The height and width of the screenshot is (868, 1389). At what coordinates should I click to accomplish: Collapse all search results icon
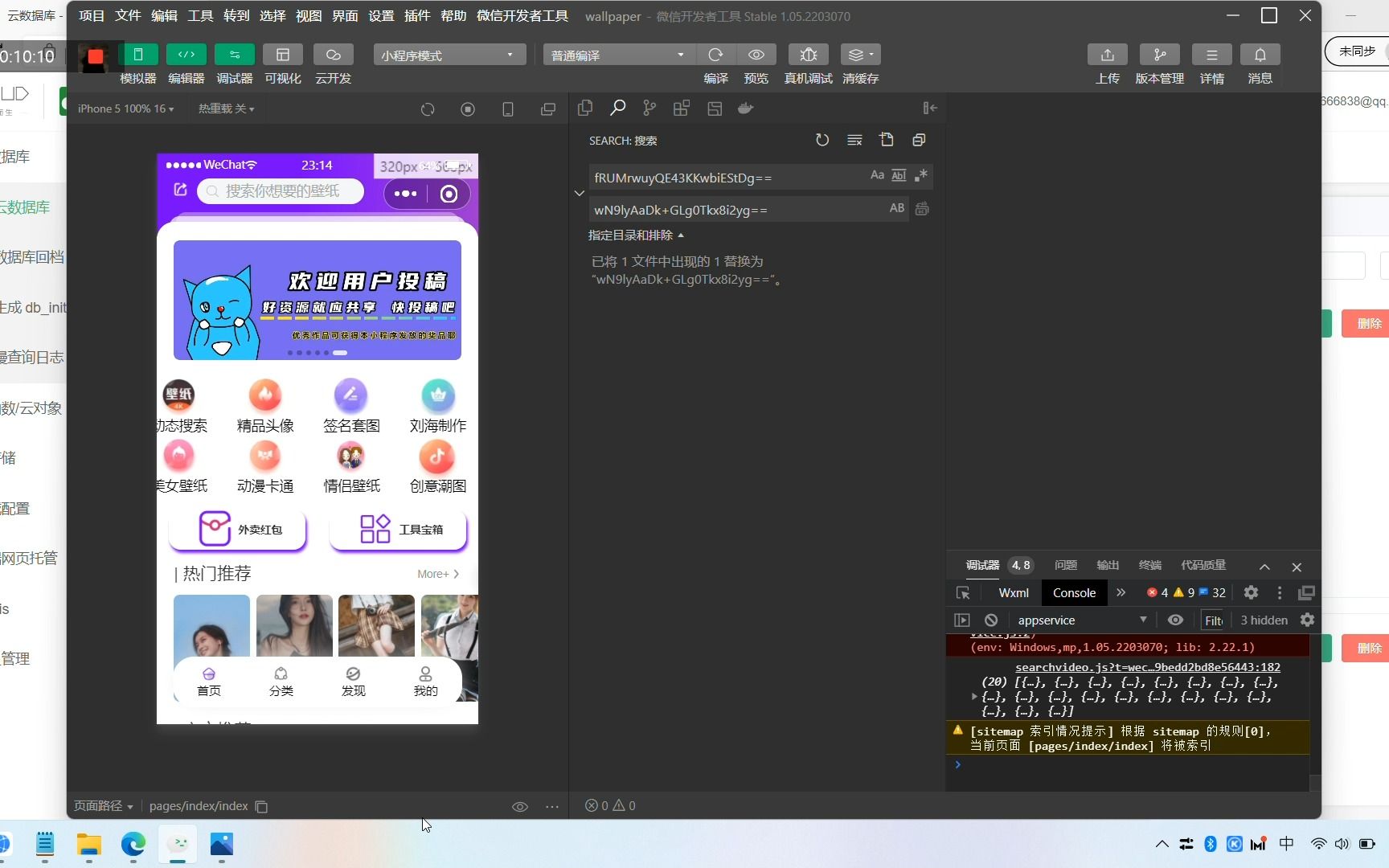(919, 140)
